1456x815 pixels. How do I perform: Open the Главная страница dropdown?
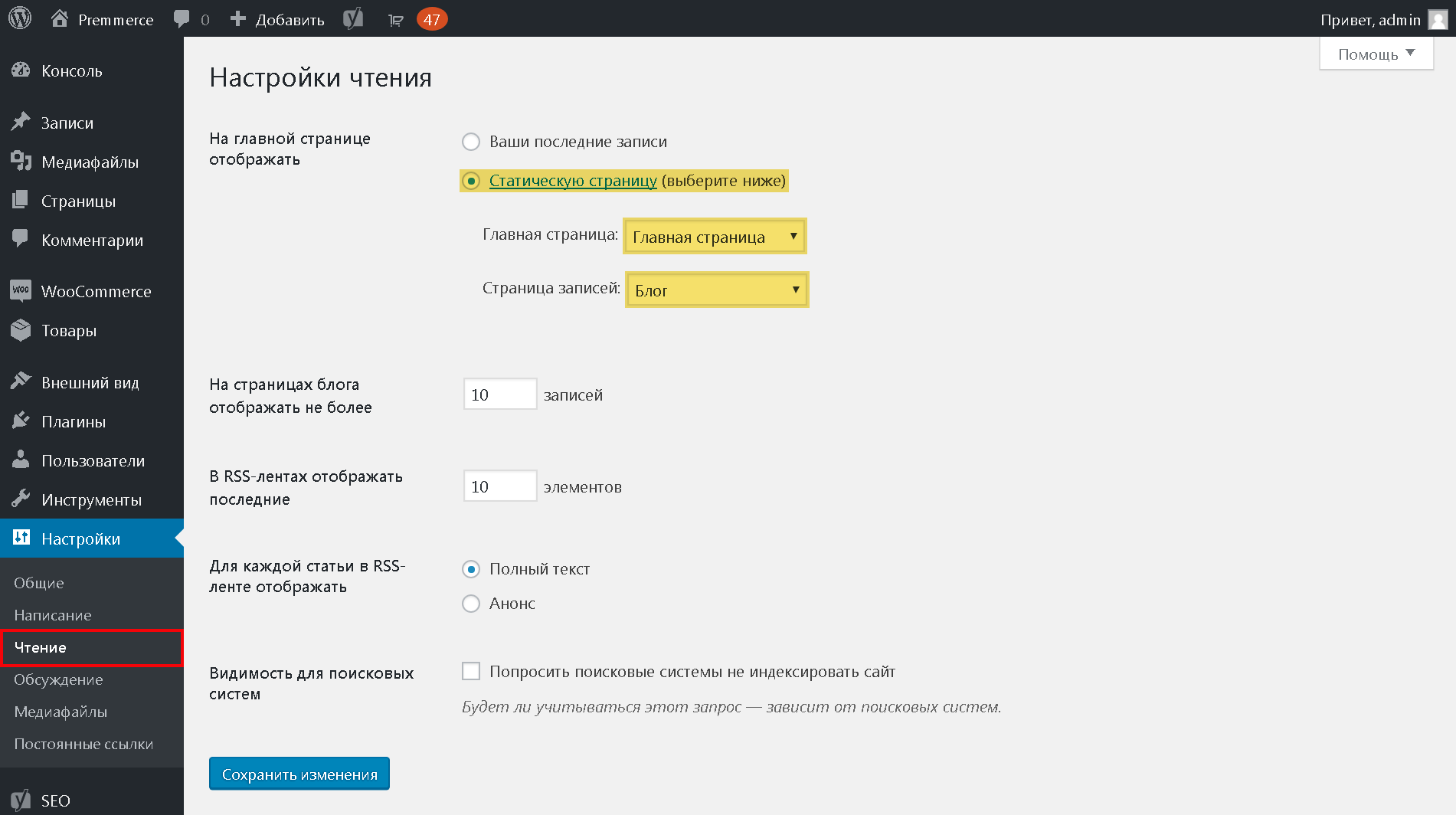715,237
